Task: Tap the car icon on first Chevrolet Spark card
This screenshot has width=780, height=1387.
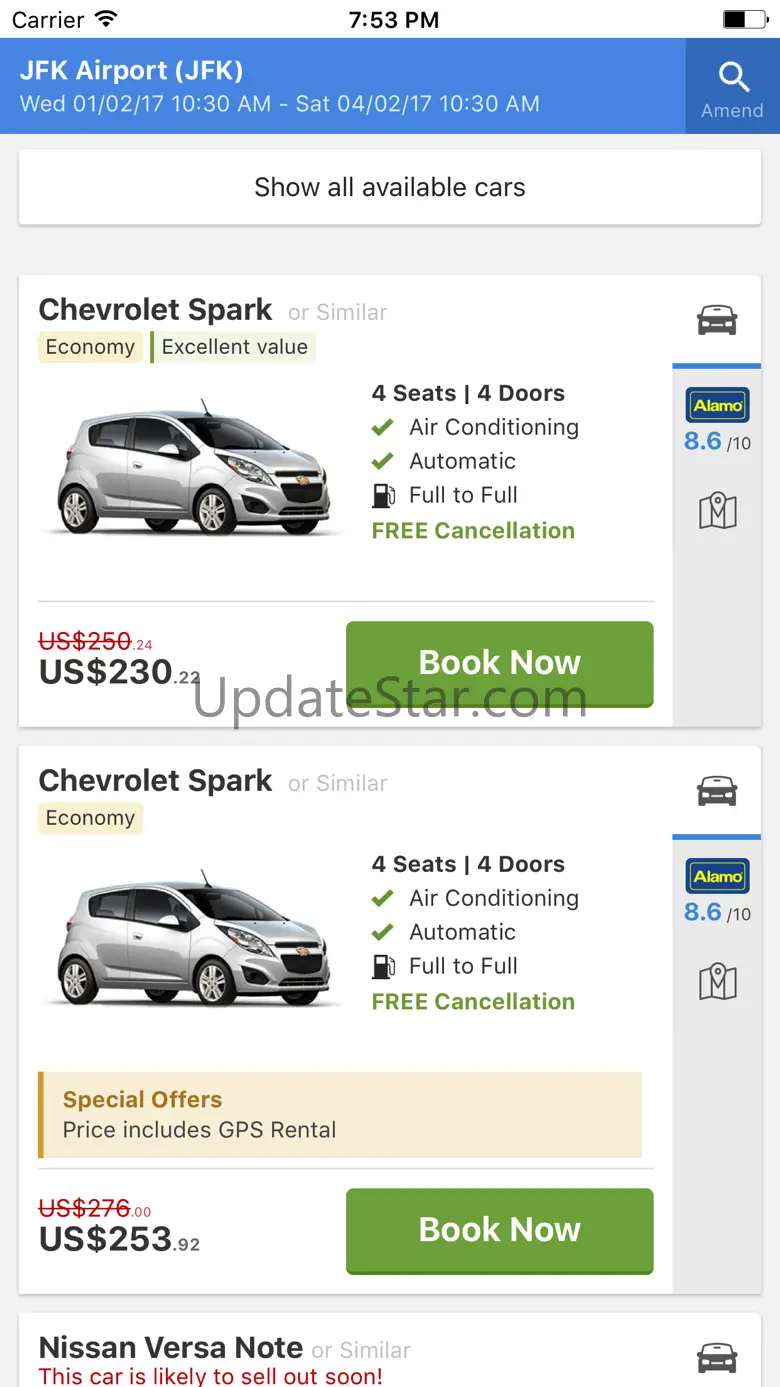Action: click(x=717, y=320)
